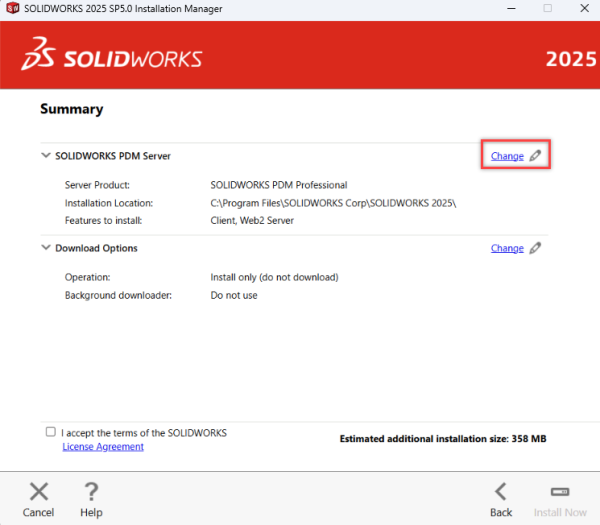Click the Summary heading
This screenshot has height=525, width=600.
pyautogui.click(x=72, y=109)
